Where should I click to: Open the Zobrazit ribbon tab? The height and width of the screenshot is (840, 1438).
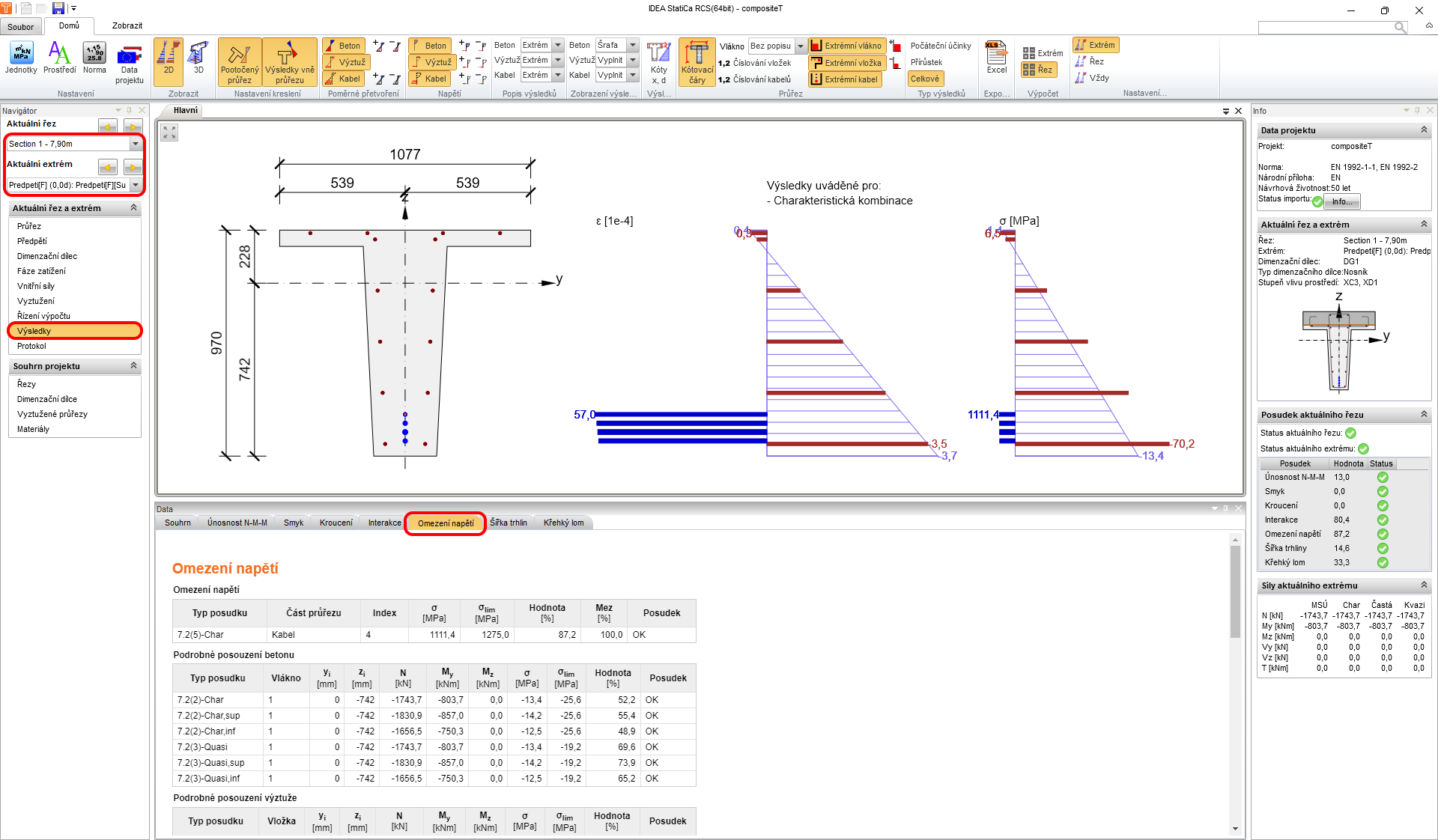[x=127, y=25]
